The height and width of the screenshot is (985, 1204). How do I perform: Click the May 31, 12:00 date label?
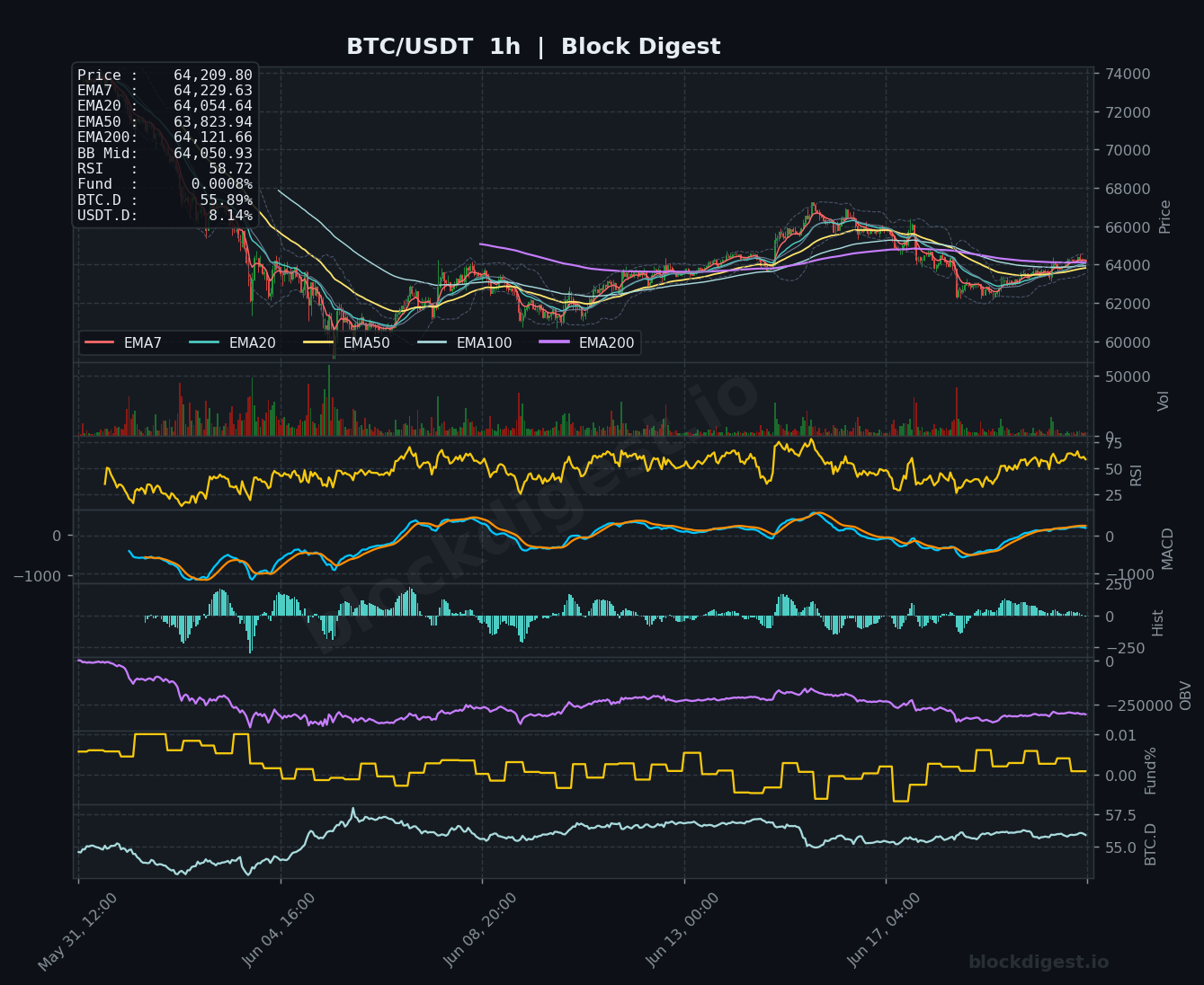78,931
